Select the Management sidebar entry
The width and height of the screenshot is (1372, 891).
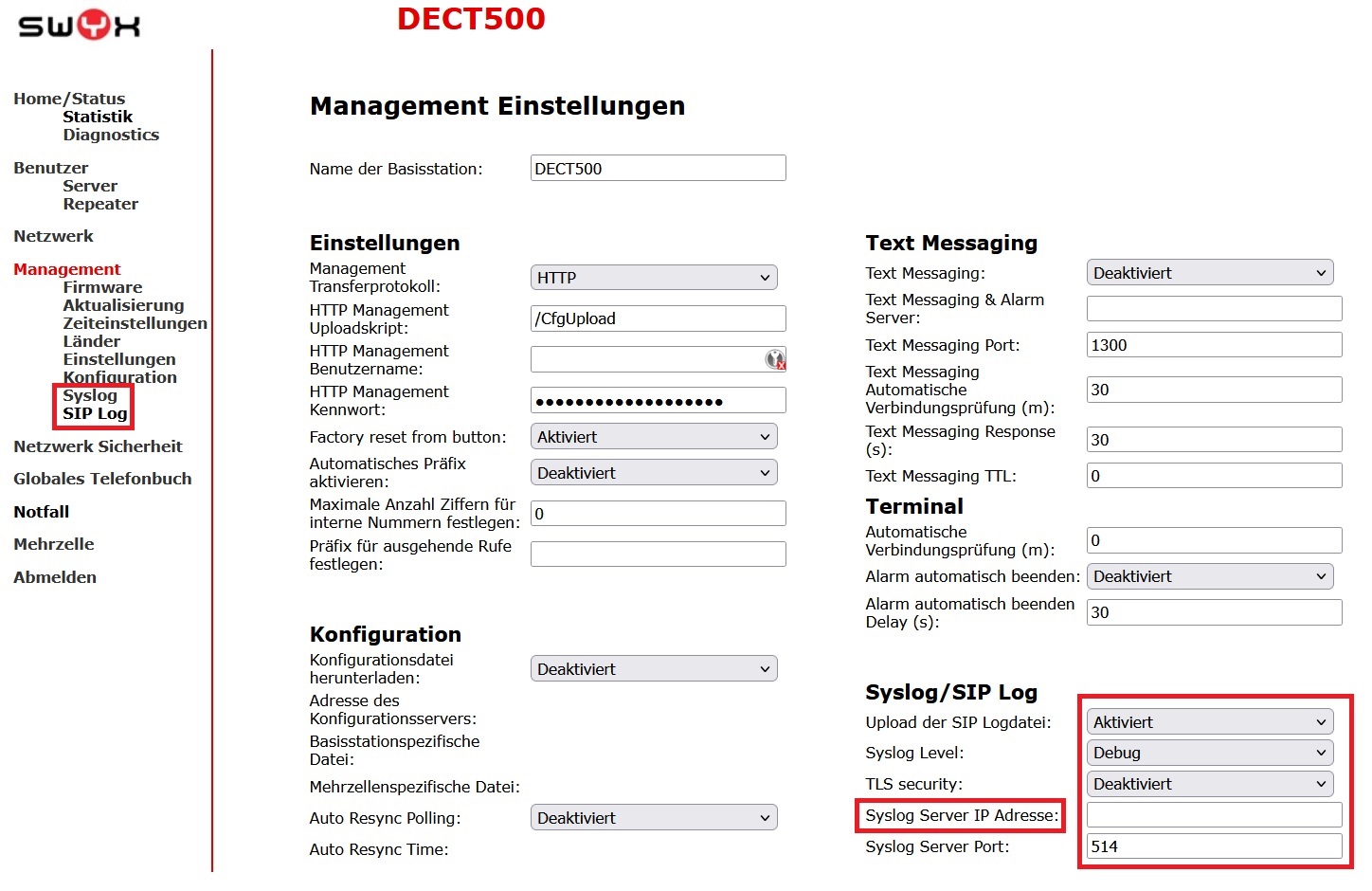(x=66, y=268)
